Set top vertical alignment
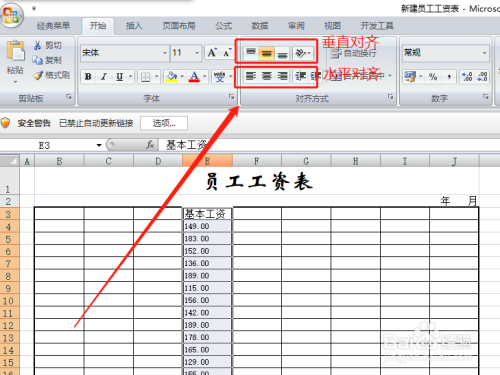Image resolution: width=500 pixels, height=375 pixels. point(251,53)
